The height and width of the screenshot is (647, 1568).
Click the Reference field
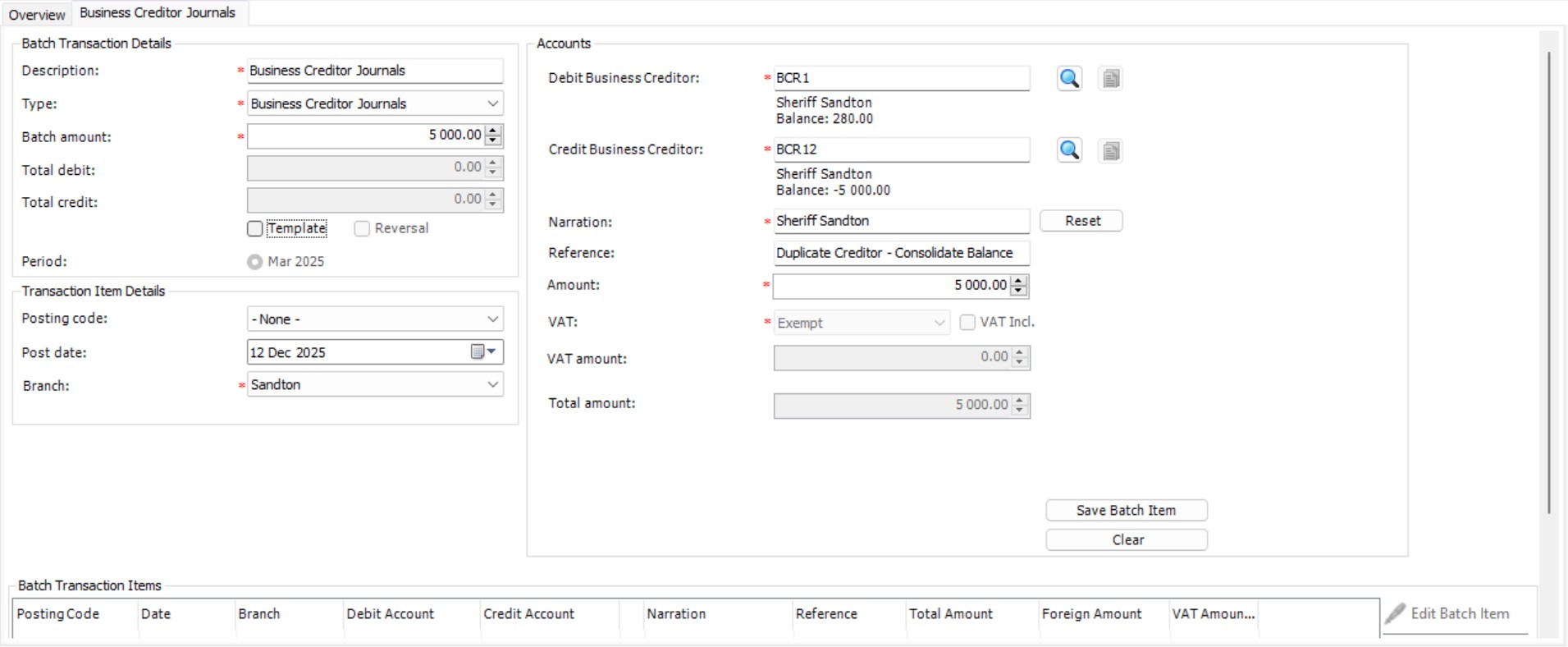point(901,253)
